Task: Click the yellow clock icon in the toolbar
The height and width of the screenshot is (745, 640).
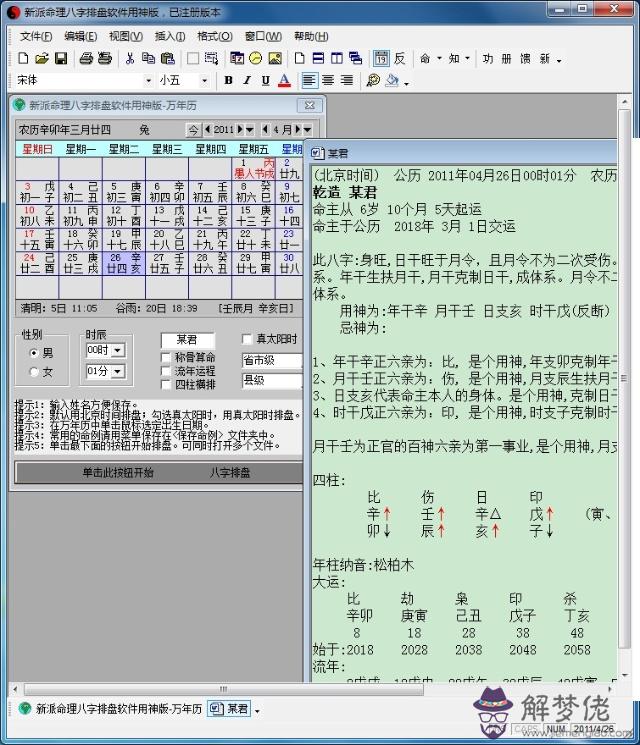Action: point(256,58)
